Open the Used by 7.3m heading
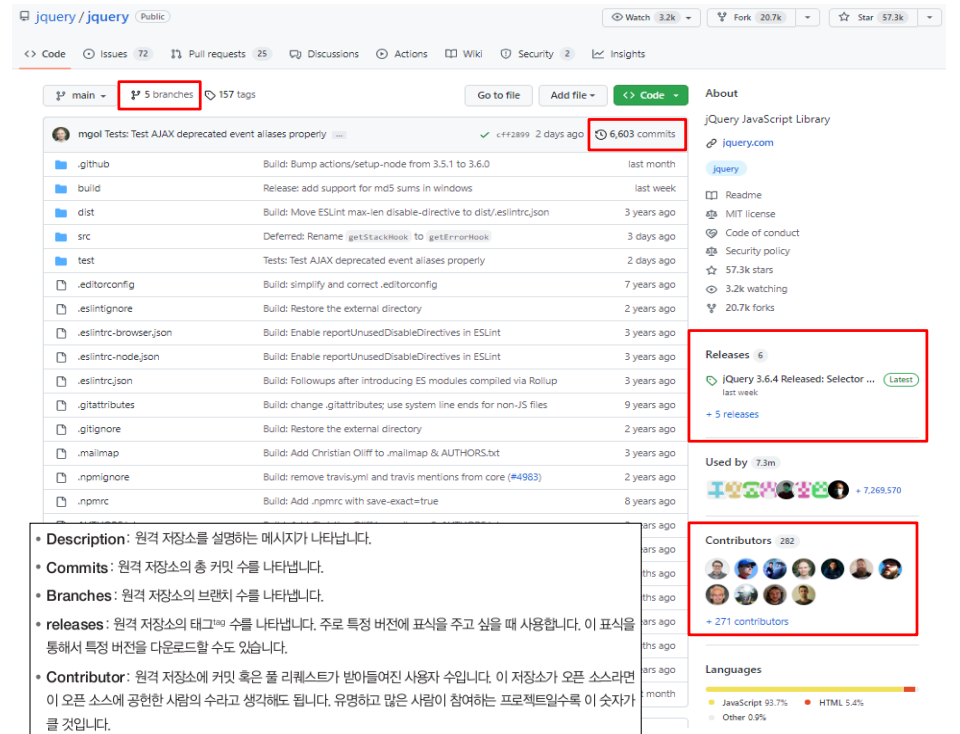960x734 pixels. pyautogui.click(x=742, y=462)
